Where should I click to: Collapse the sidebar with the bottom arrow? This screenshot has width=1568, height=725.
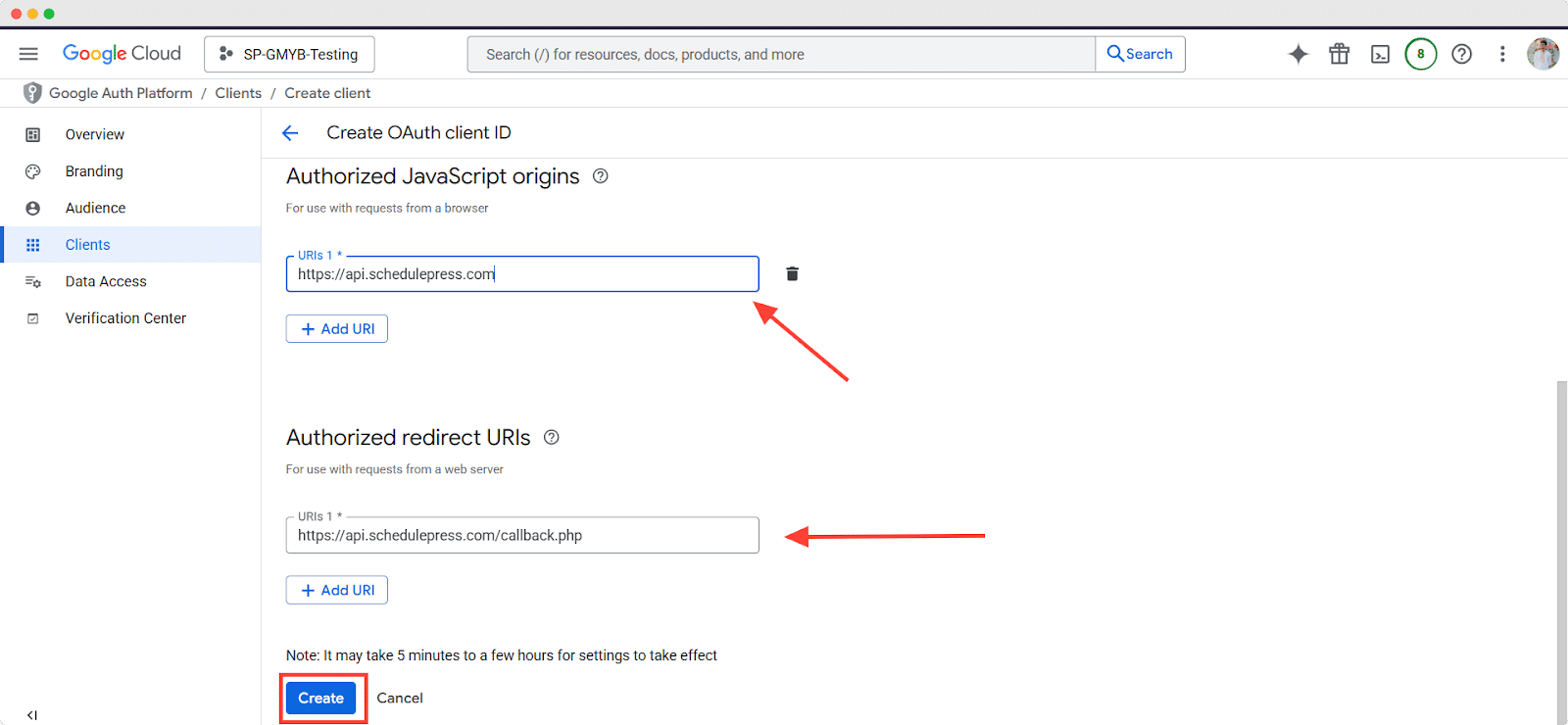click(32, 715)
